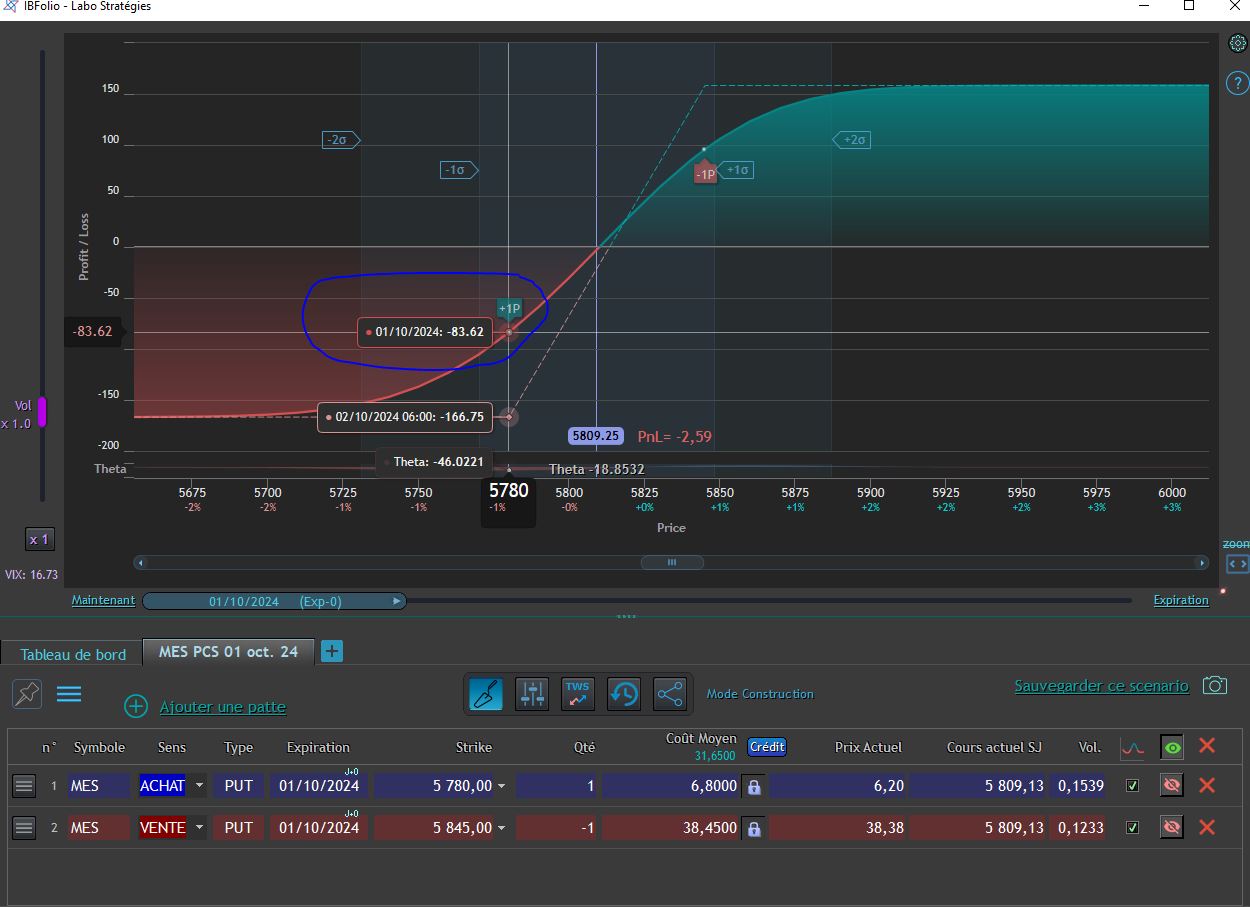
Task: Click the share scenario icon
Action: [670, 694]
